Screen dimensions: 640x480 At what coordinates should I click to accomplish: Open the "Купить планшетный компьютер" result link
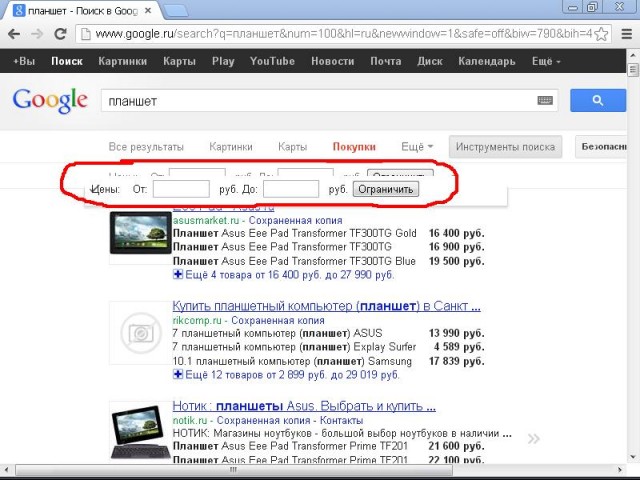pyautogui.click(x=326, y=306)
